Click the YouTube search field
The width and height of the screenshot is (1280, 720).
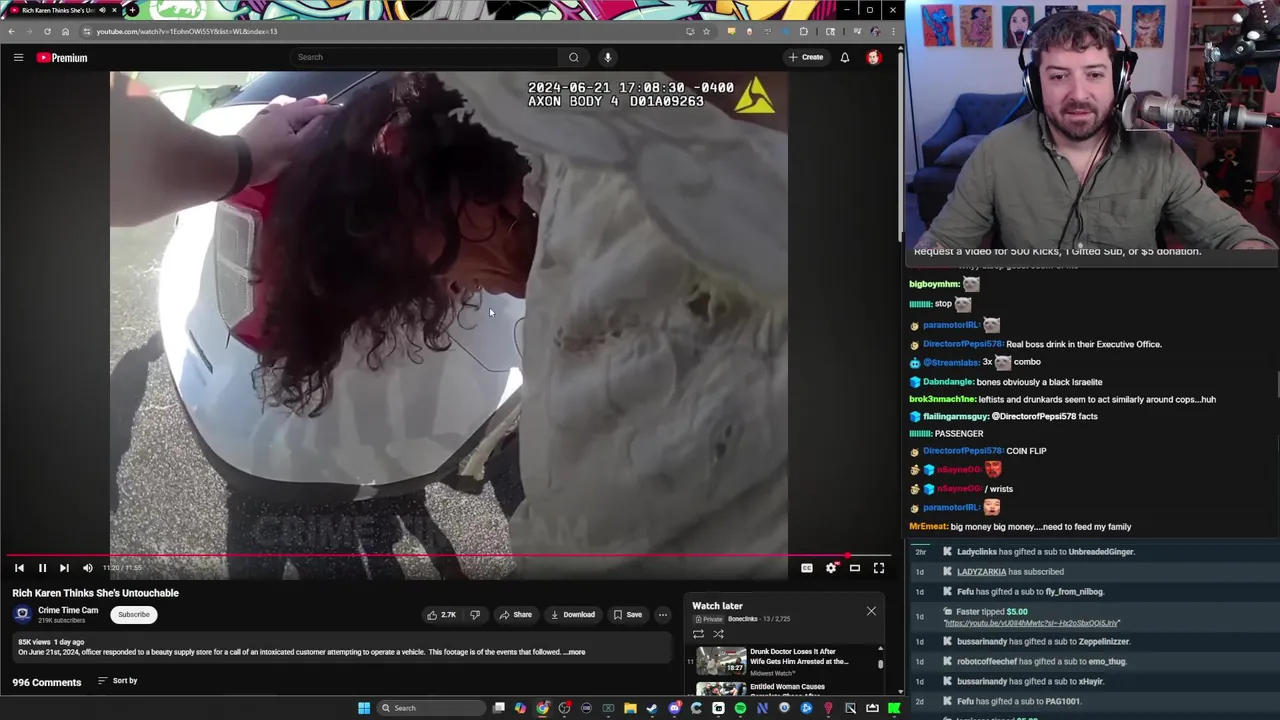pyautogui.click(x=425, y=57)
